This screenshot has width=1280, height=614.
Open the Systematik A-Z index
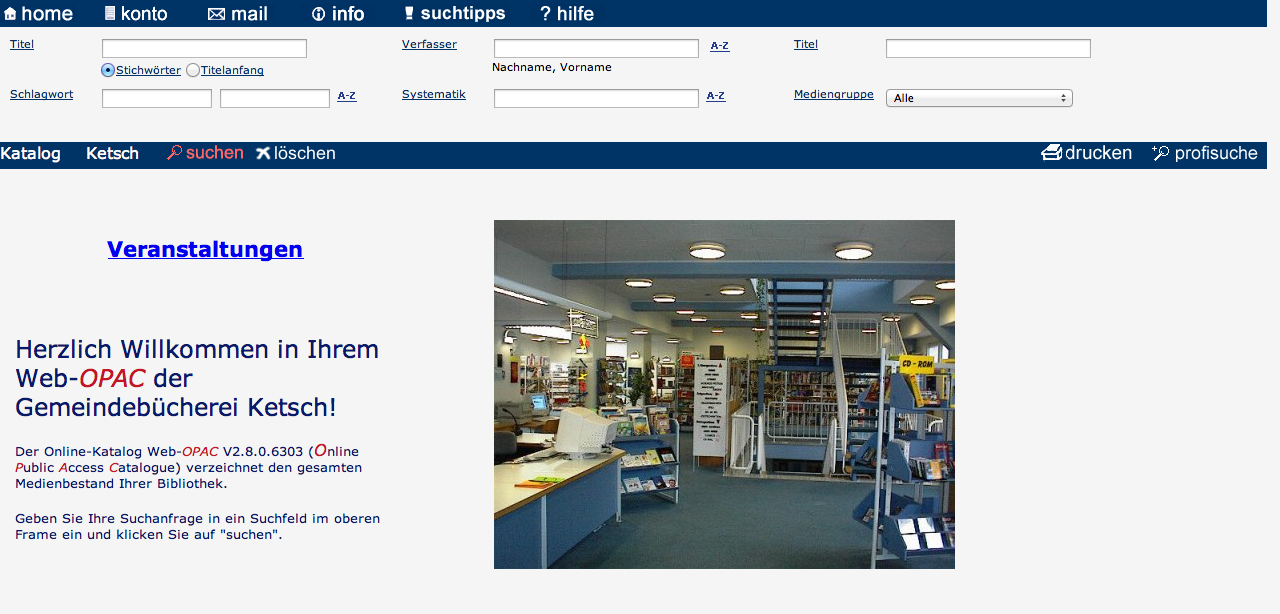click(715, 96)
